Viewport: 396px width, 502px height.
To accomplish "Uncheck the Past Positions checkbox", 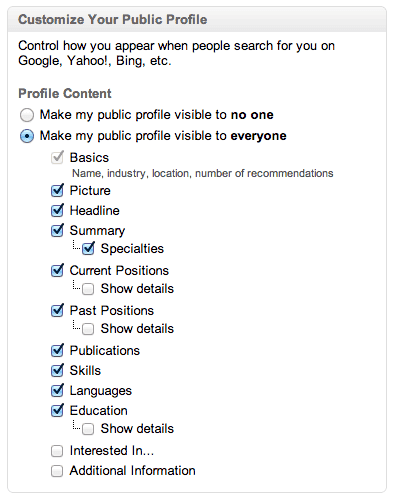I will tap(57, 311).
